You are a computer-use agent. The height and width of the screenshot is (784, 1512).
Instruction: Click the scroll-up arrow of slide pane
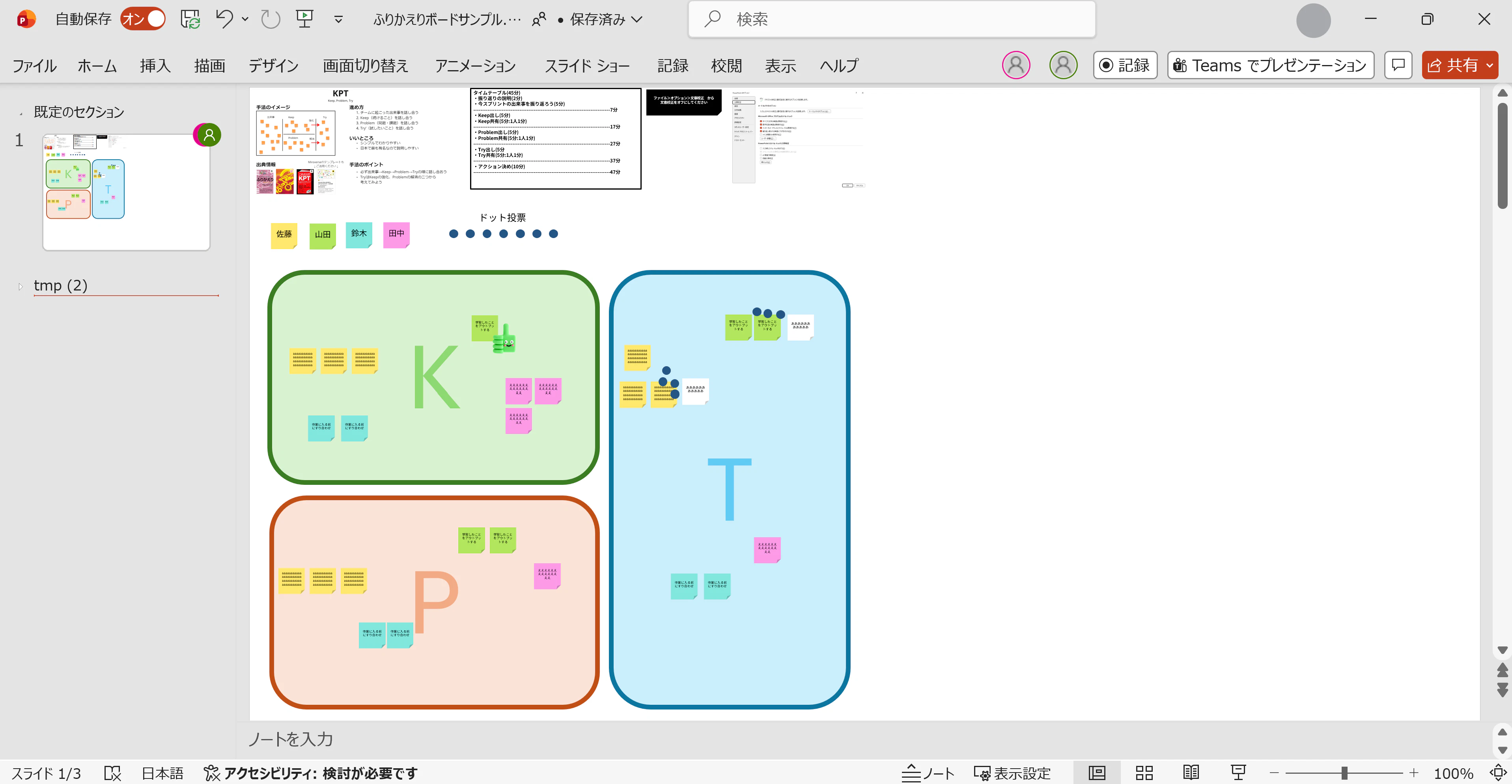[x=1503, y=93]
